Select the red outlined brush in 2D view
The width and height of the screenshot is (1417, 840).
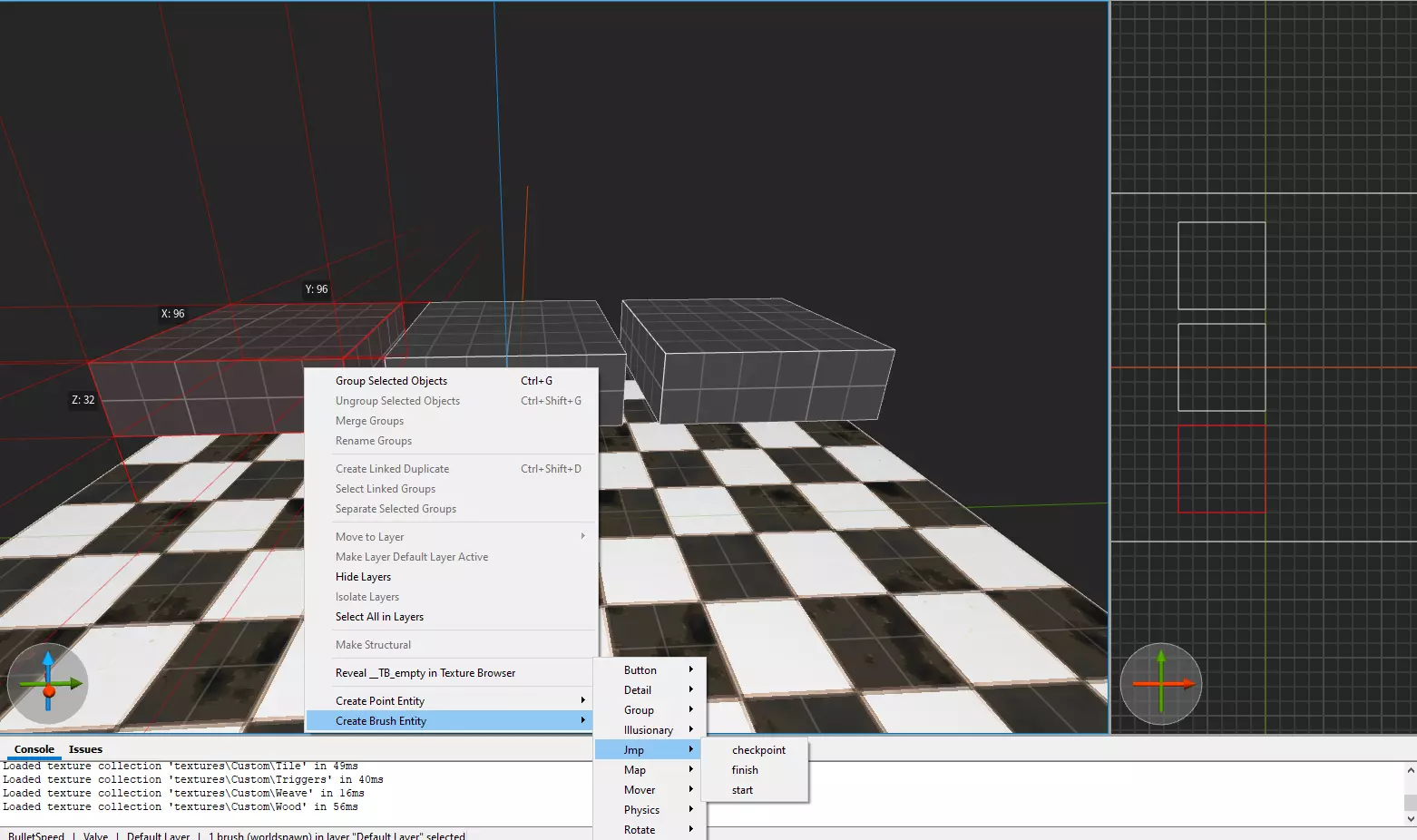(1221, 469)
